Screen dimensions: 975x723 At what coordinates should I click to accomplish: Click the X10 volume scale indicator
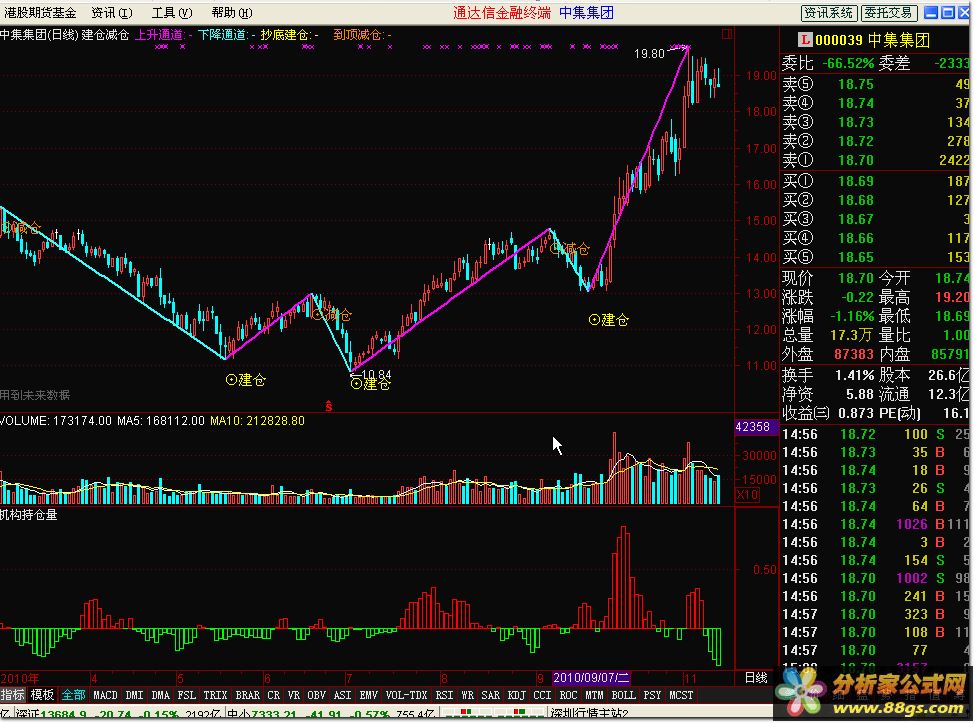coord(747,495)
